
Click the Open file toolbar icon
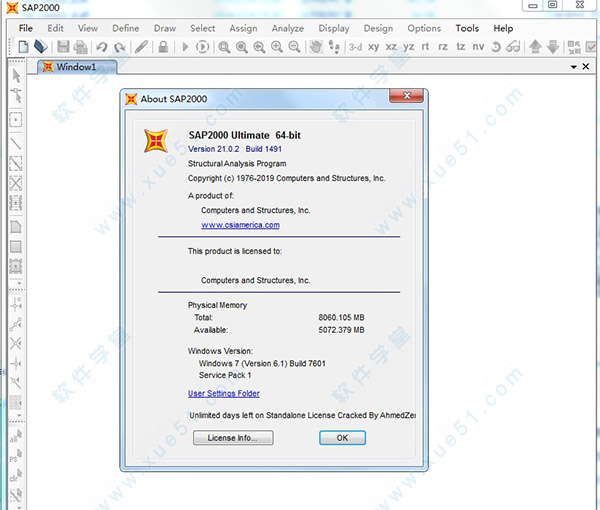tap(41, 47)
